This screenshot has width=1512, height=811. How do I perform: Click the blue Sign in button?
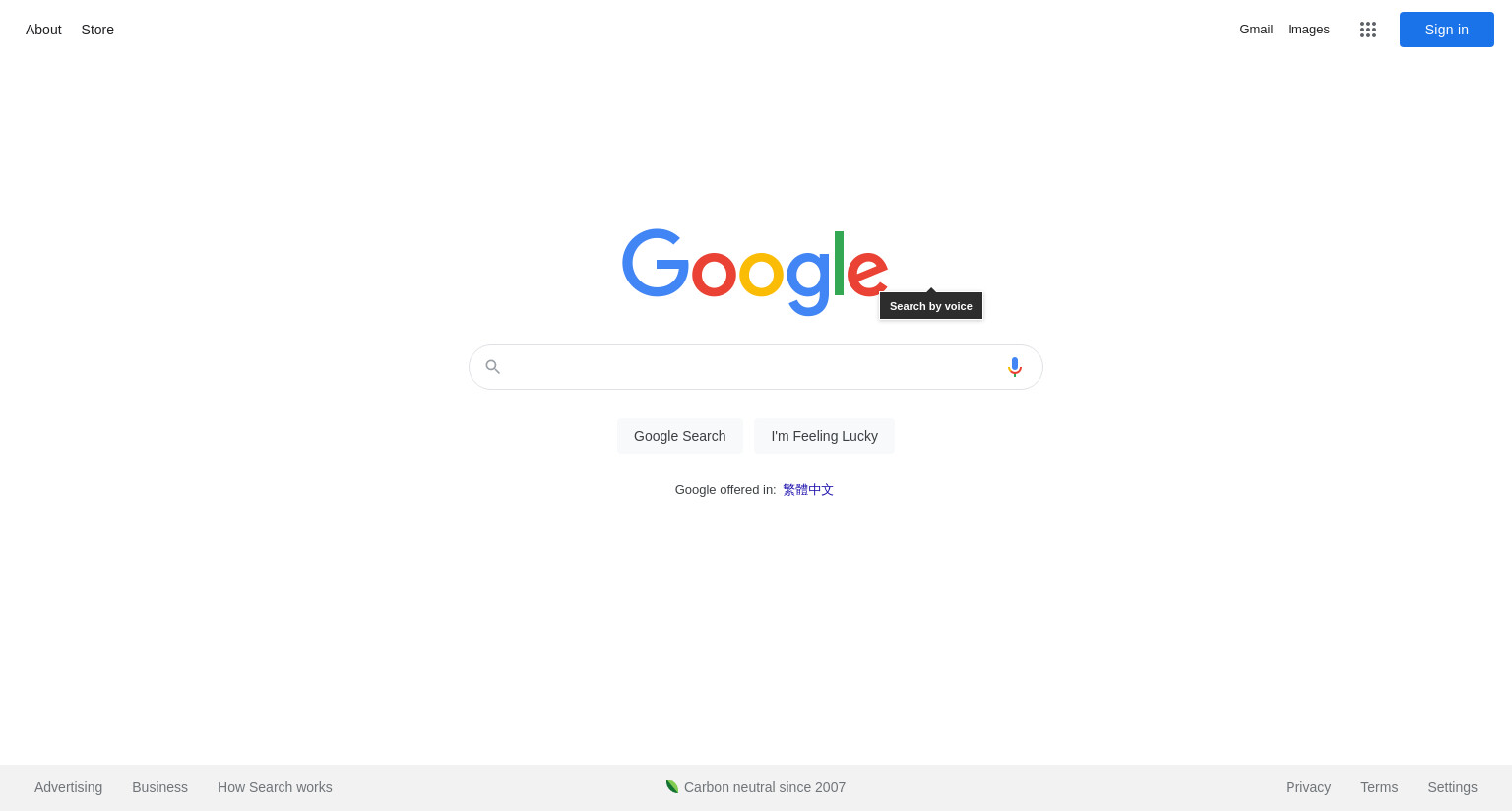(1447, 30)
